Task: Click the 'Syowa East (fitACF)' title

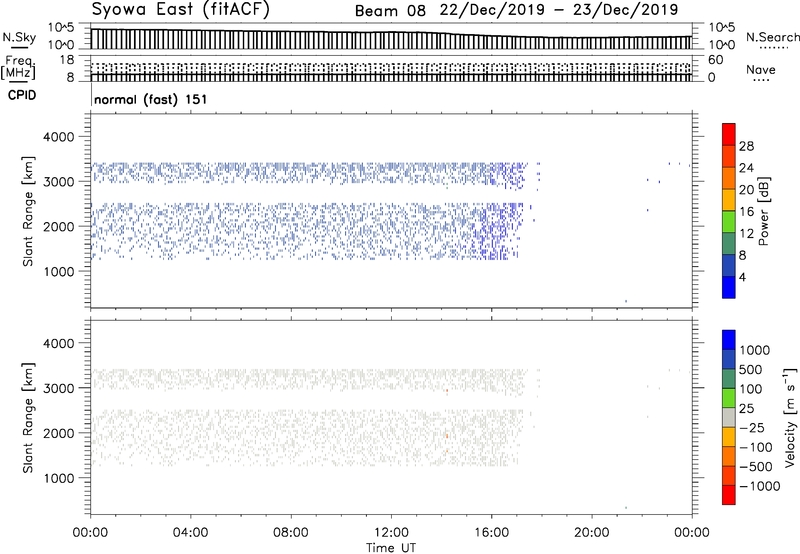Action: (x=180, y=9)
